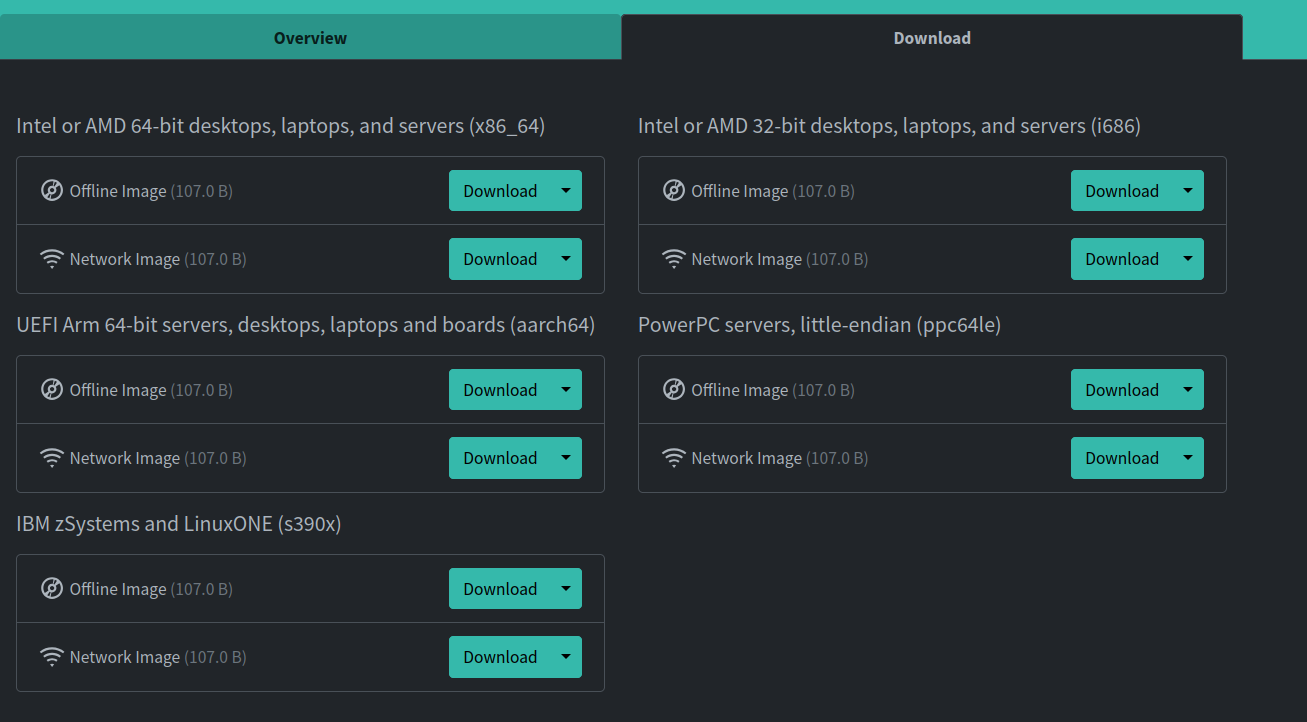Click the s390x Offline Image disc icon

52,588
